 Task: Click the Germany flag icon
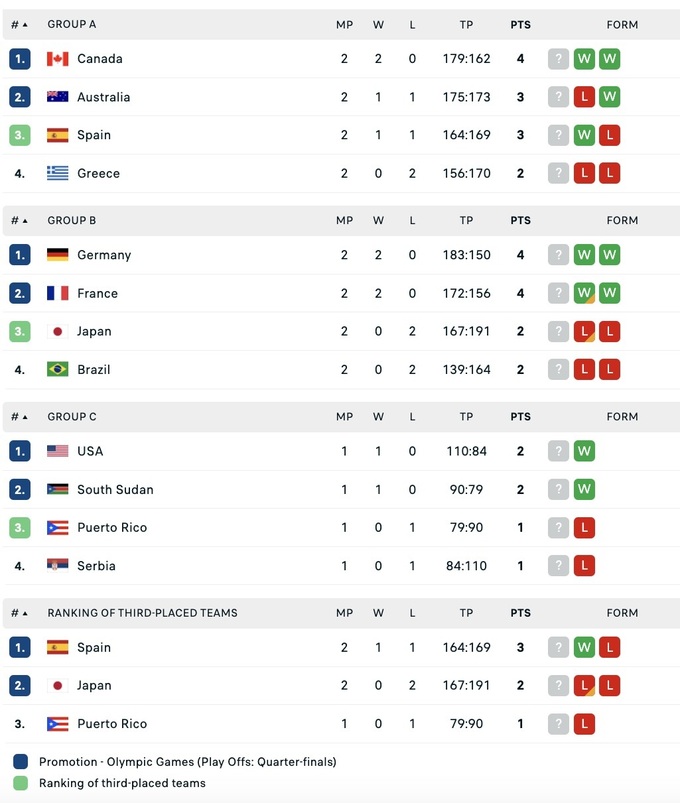(x=57, y=255)
